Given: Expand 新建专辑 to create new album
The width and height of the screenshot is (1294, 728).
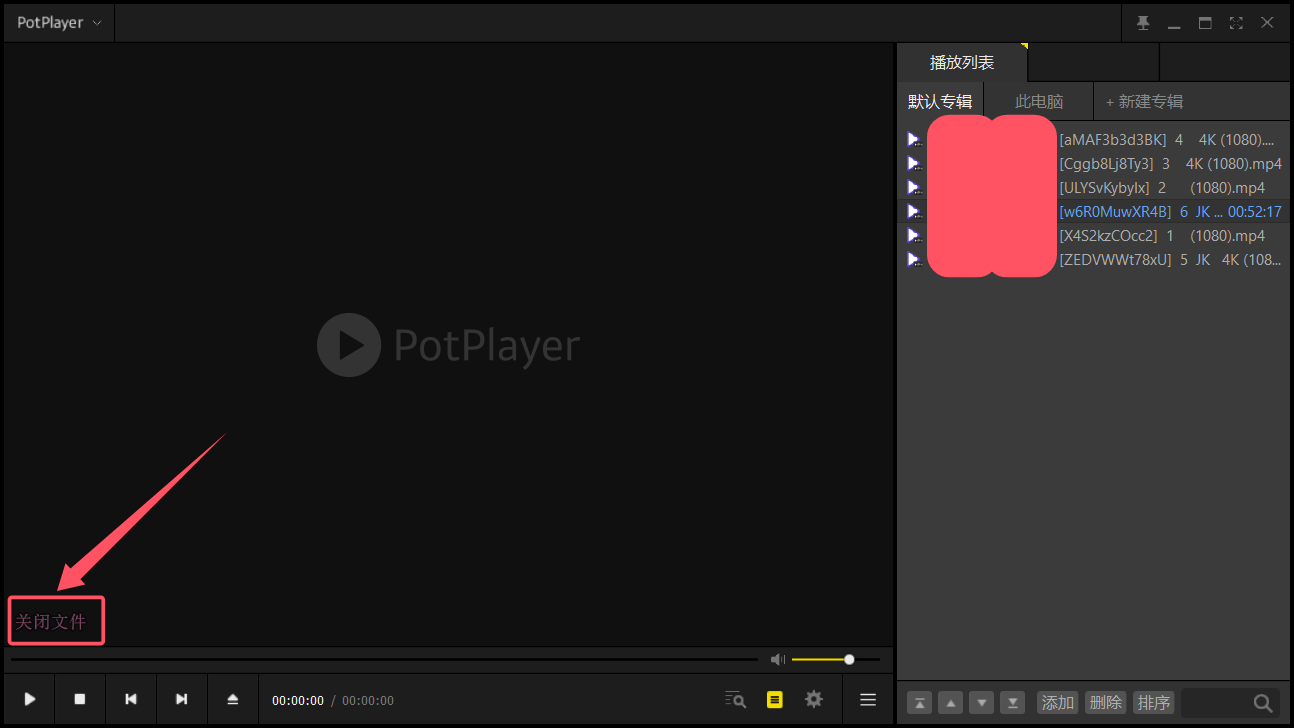Looking at the screenshot, I should 1143,101.
